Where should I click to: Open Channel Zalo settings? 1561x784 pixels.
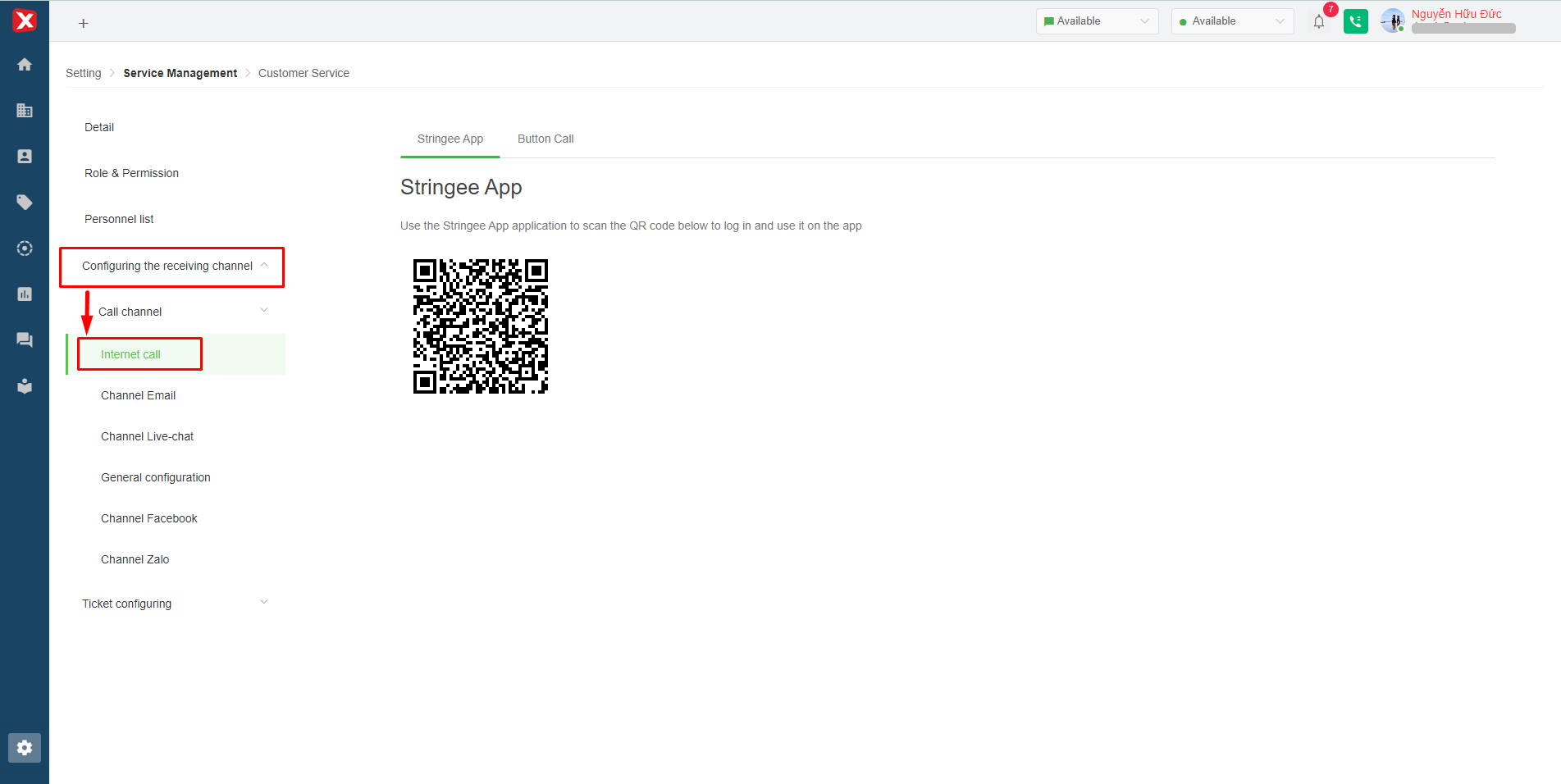click(x=135, y=559)
